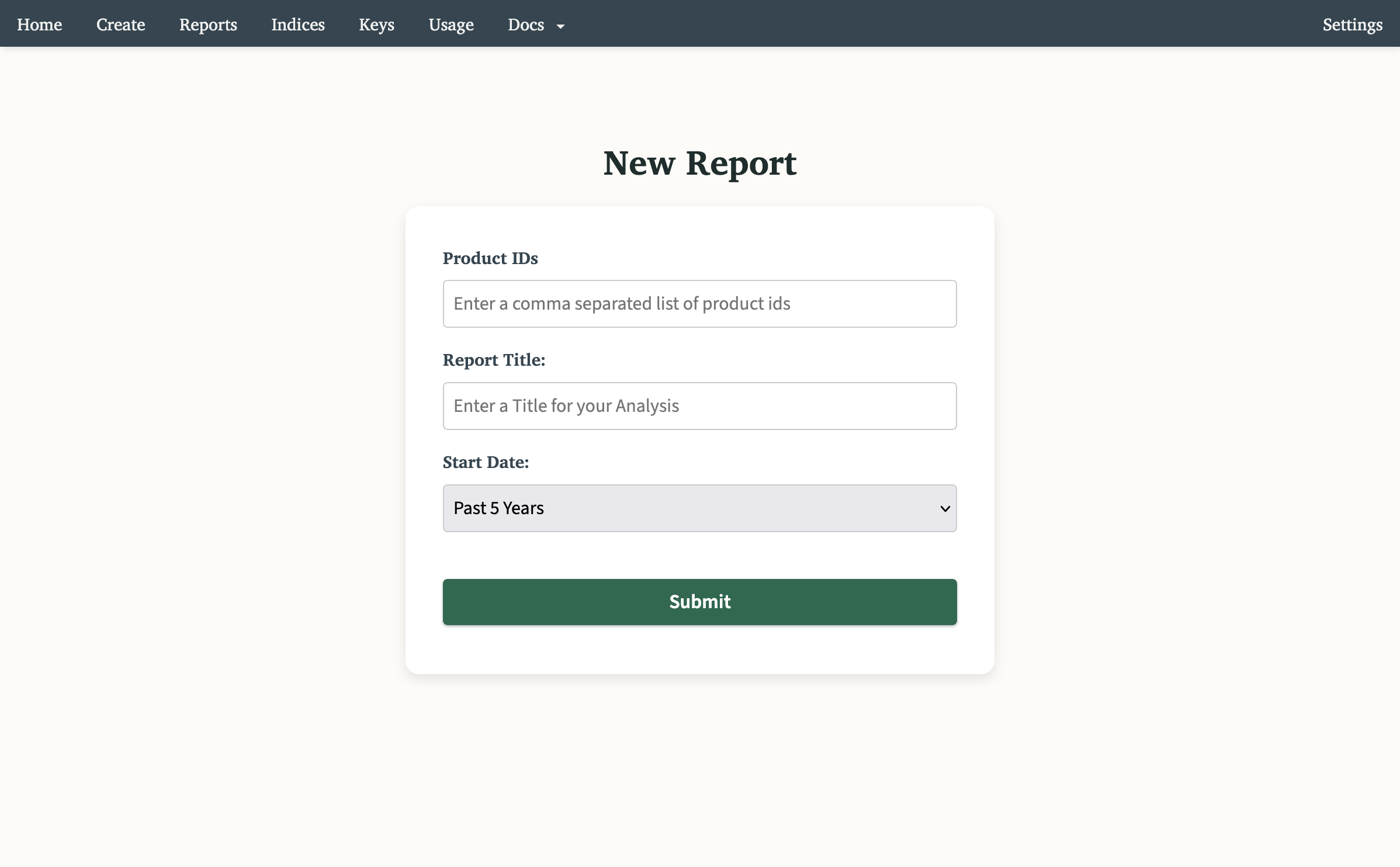Open the Keys page
The height and width of the screenshot is (867, 1400).
point(376,25)
